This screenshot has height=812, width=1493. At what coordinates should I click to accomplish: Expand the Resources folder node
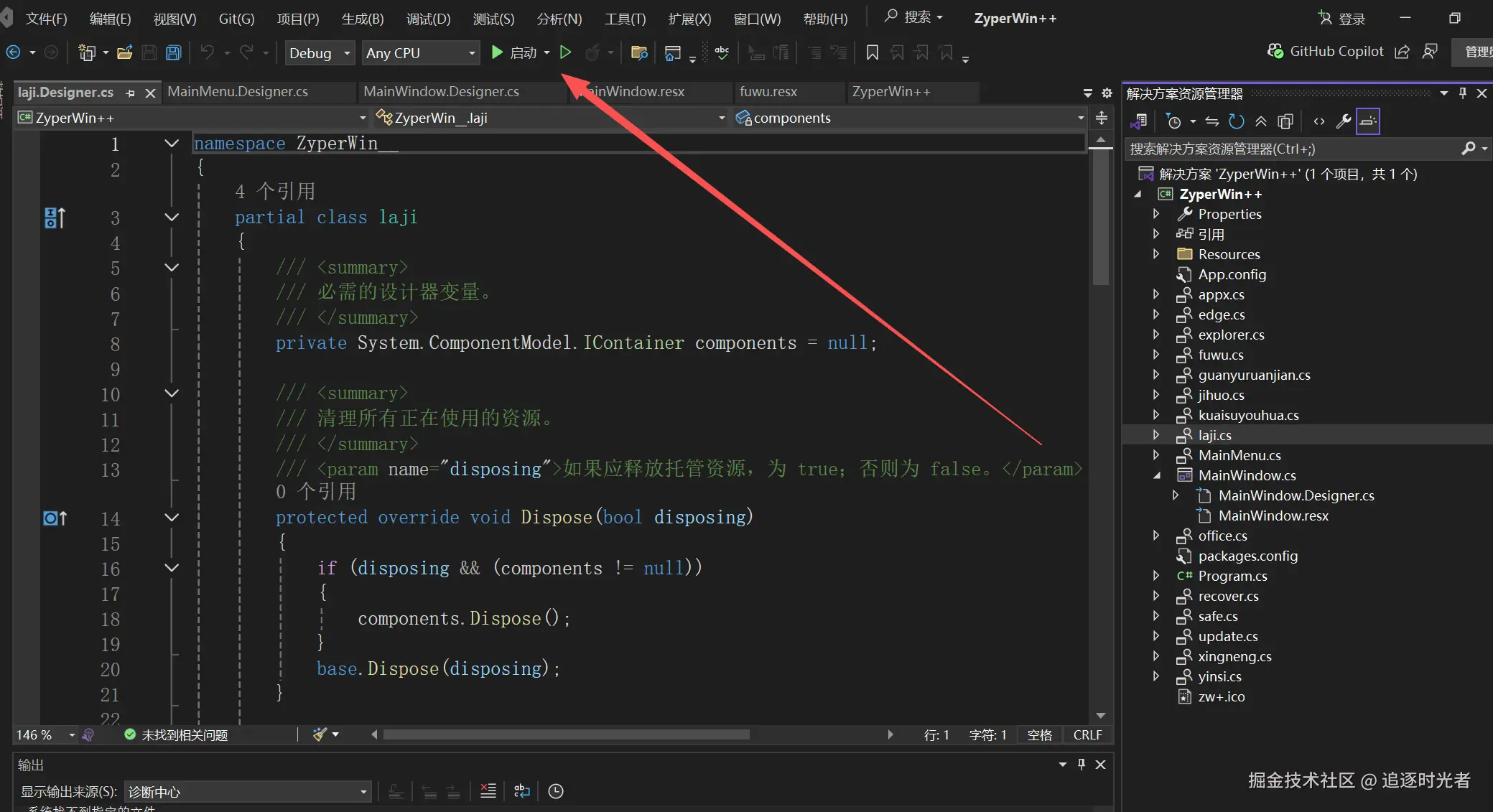click(1155, 254)
